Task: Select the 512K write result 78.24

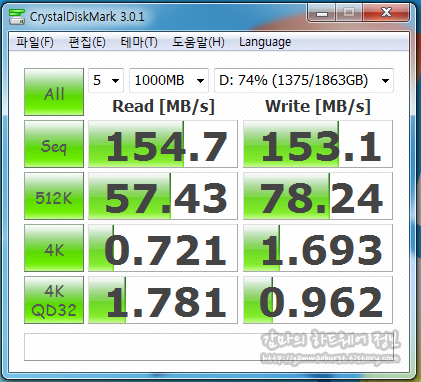Action: click(x=318, y=196)
